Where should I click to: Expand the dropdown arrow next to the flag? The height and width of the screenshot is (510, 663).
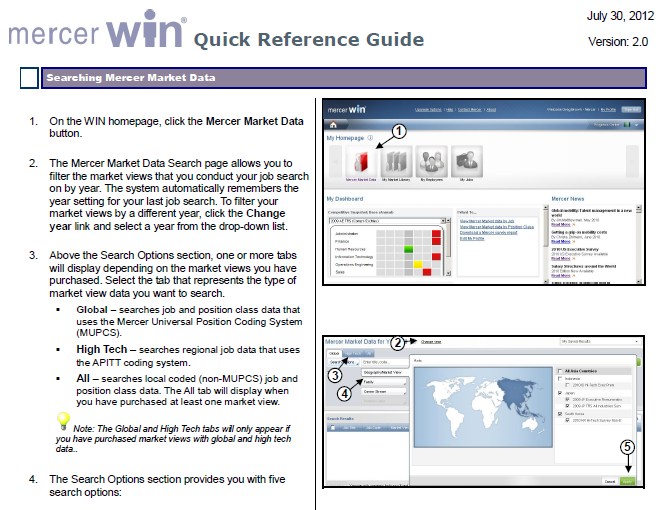pyautogui.click(x=636, y=125)
